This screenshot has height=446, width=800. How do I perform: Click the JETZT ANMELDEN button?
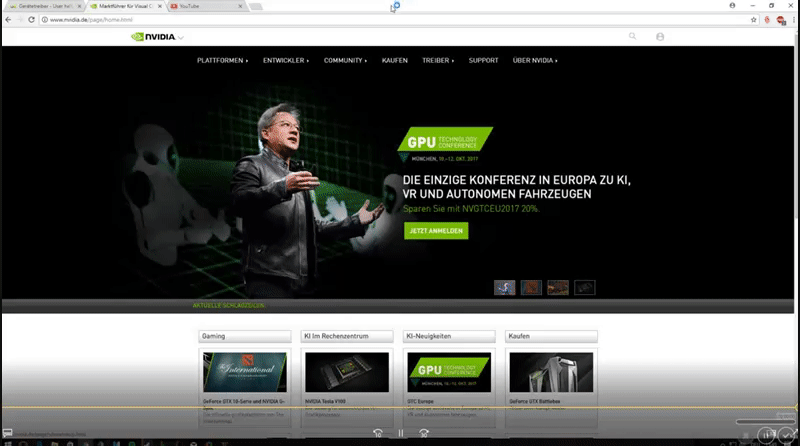(x=436, y=231)
